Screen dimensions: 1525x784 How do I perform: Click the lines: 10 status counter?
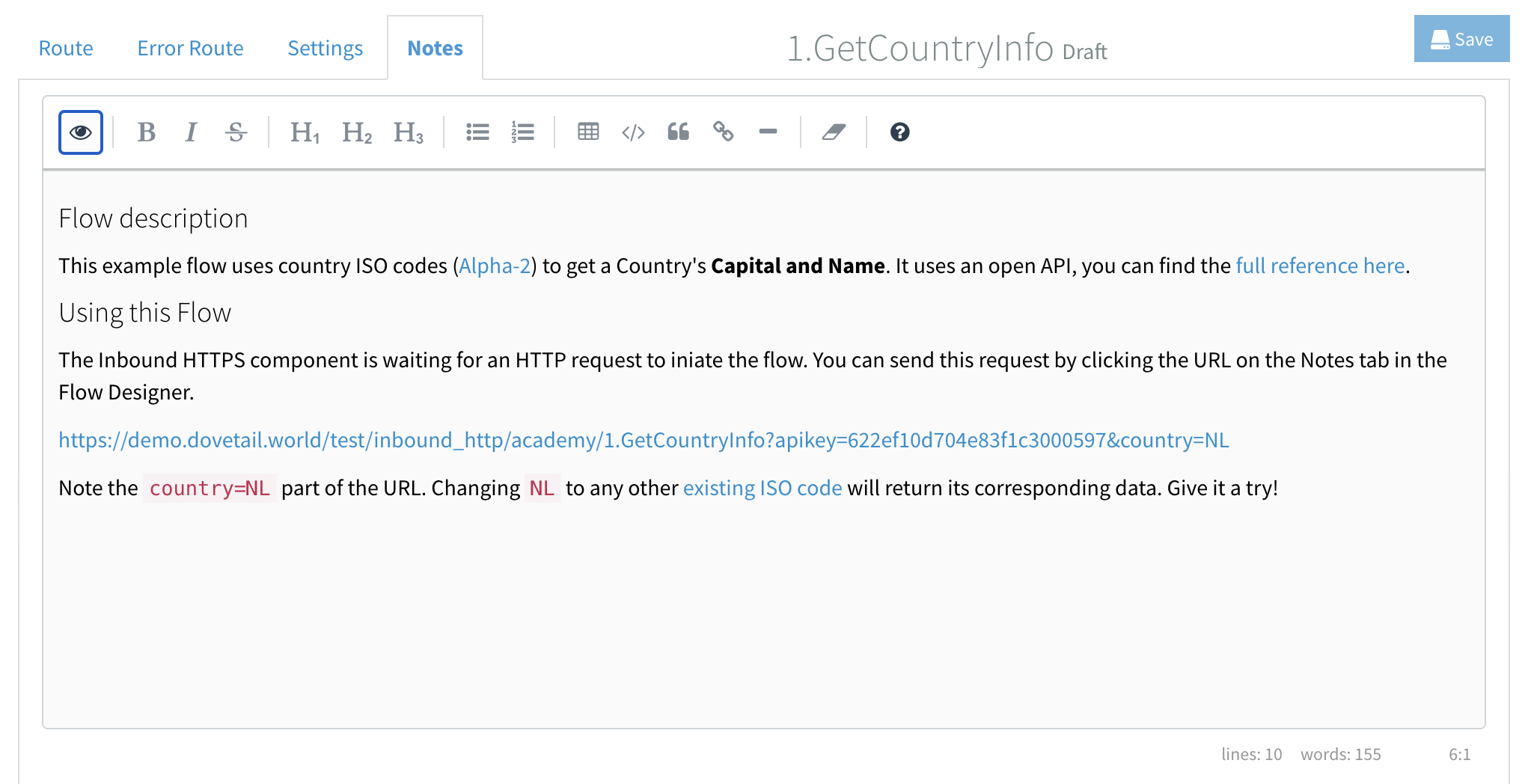point(1252,754)
